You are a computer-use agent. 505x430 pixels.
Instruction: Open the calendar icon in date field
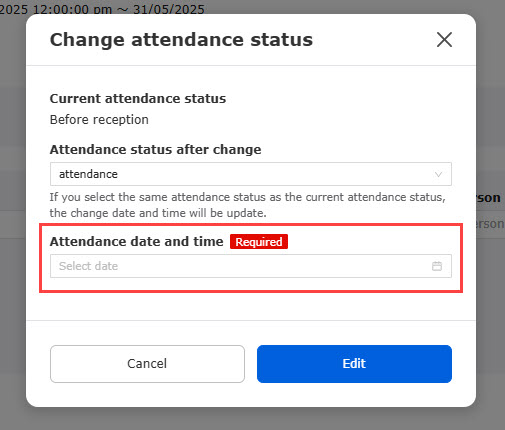tap(437, 266)
